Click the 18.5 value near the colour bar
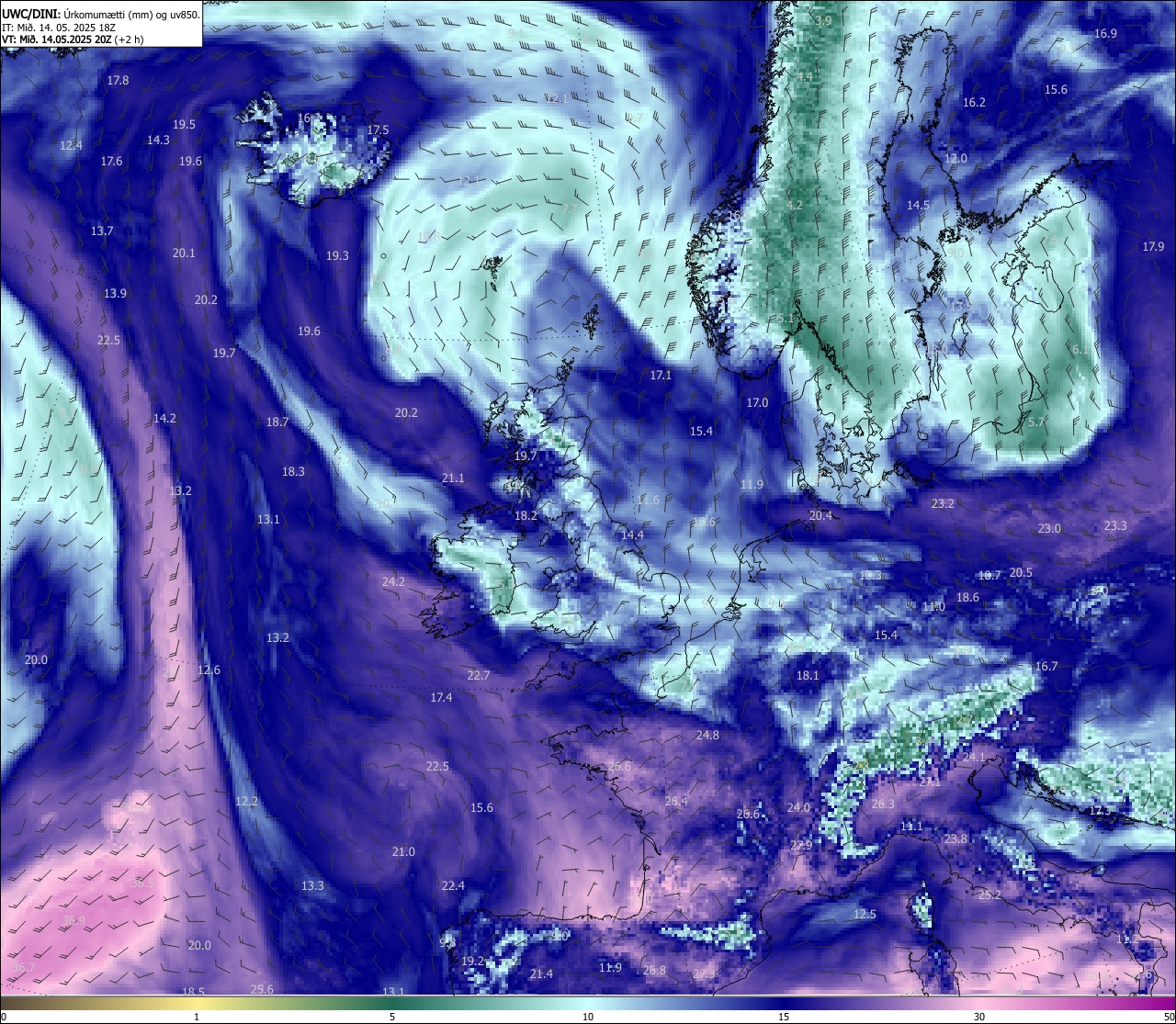This screenshot has width=1176, height=1024. [193, 992]
